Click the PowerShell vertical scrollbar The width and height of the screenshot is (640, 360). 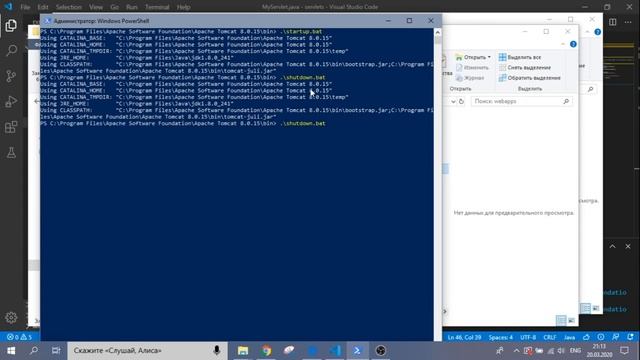(438, 184)
